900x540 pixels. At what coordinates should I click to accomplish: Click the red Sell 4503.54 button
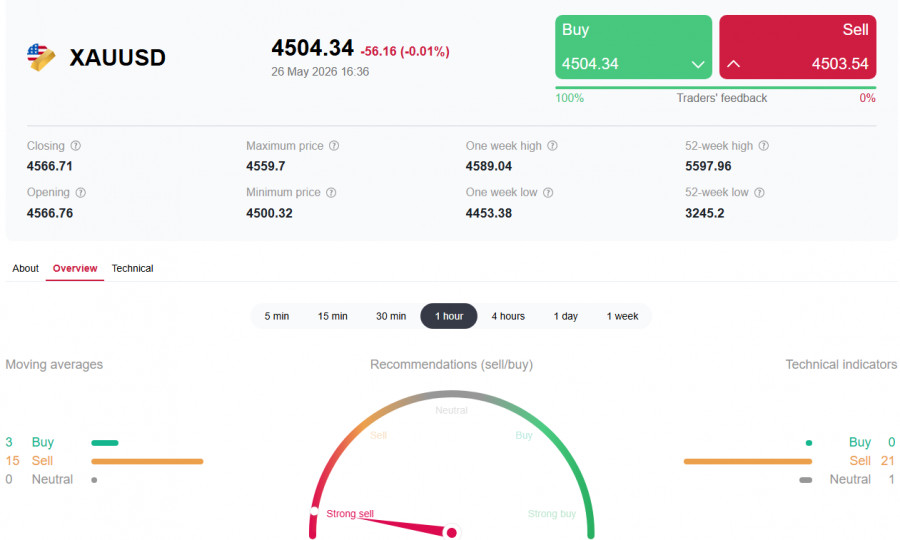pyautogui.click(x=798, y=47)
